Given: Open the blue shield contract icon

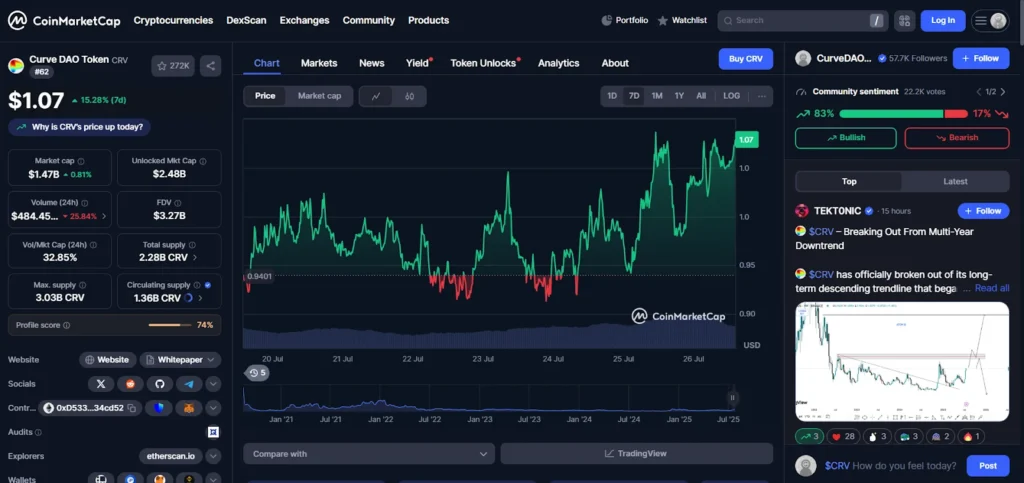Looking at the screenshot, I should [159, 408].
